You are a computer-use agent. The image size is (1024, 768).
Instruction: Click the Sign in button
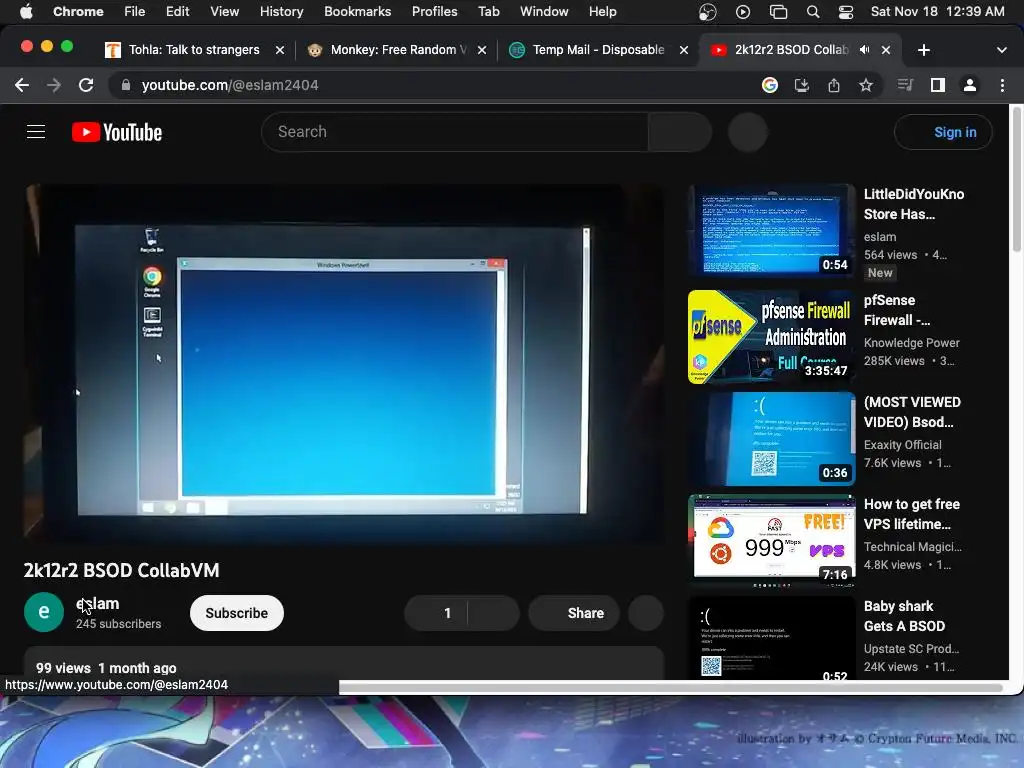(943, 132)
